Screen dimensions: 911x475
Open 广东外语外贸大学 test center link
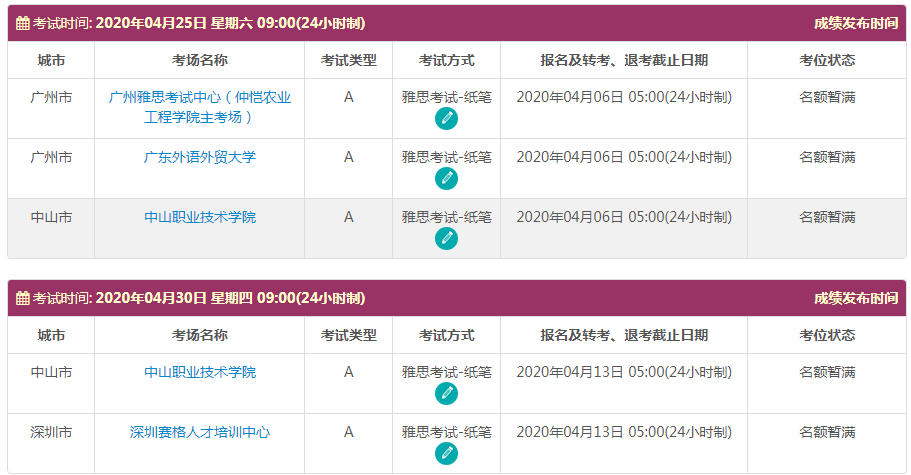pyautogui.click(x=199, y=157)
